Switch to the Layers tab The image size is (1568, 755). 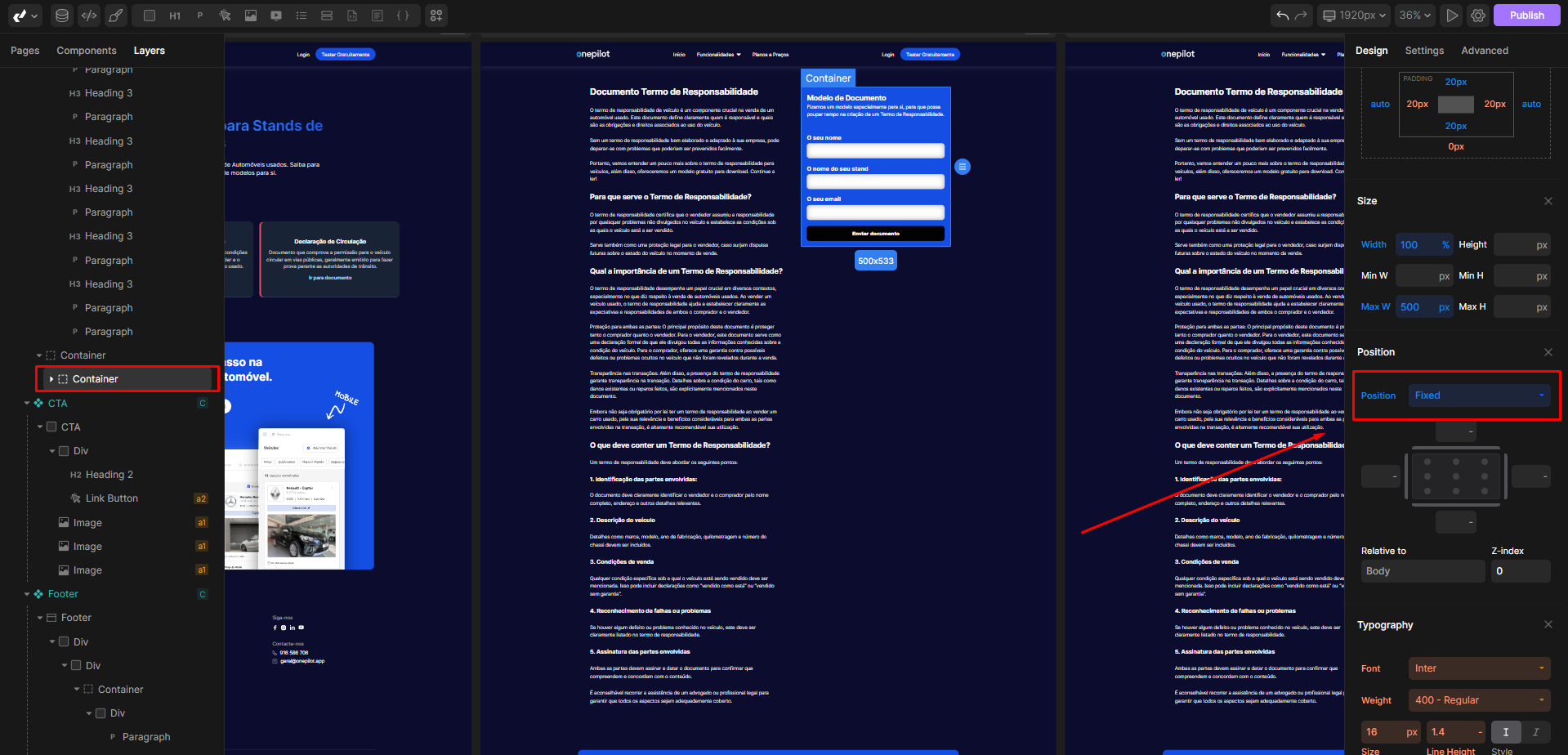(x=150, y=51)
